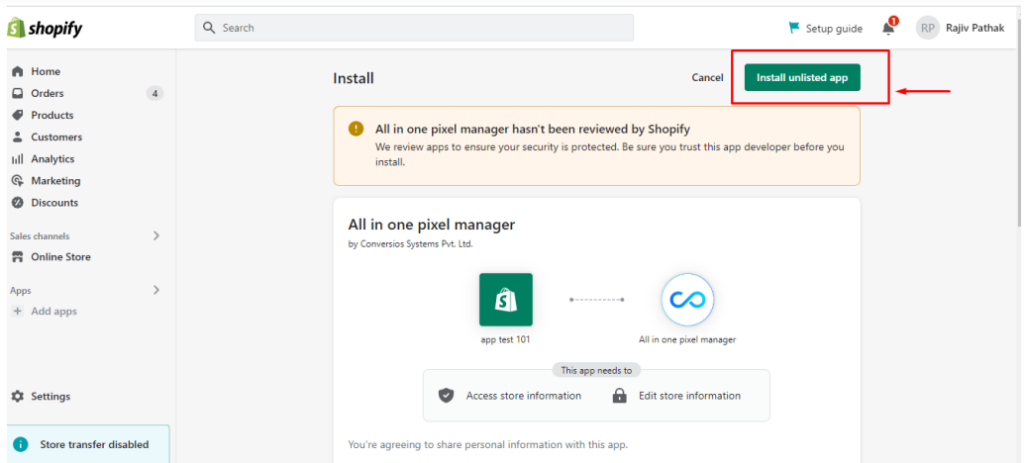Open Rajiv Pathak account menu

click(x=974, y=28)
